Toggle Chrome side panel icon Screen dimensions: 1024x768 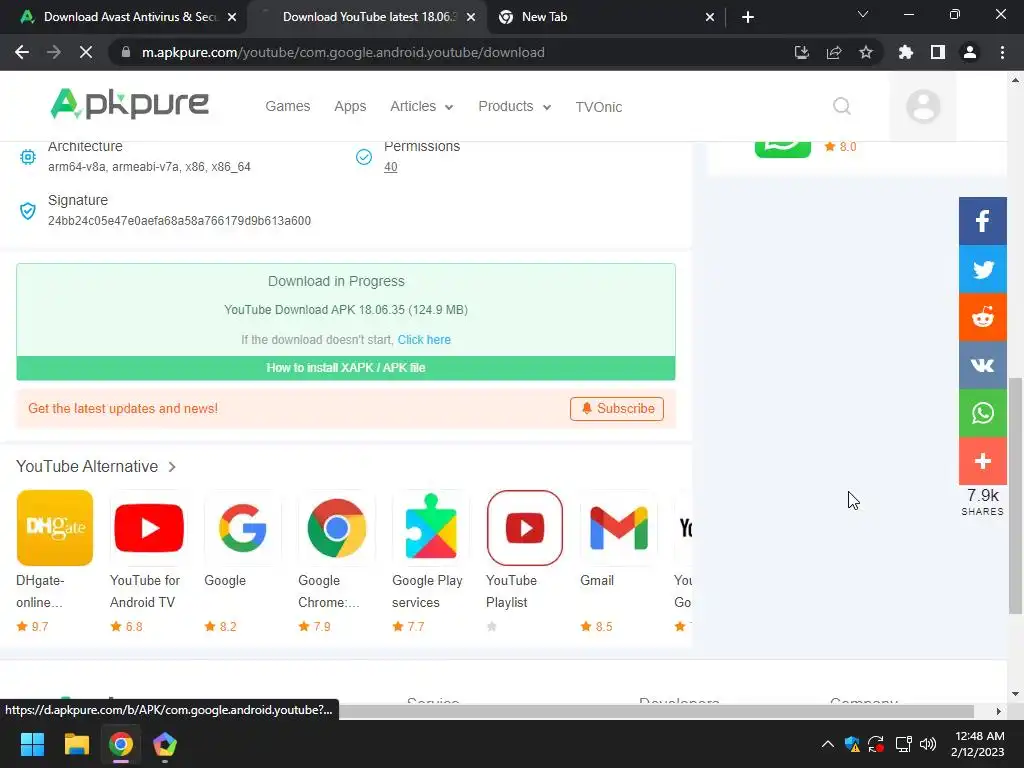pos(938,52)
